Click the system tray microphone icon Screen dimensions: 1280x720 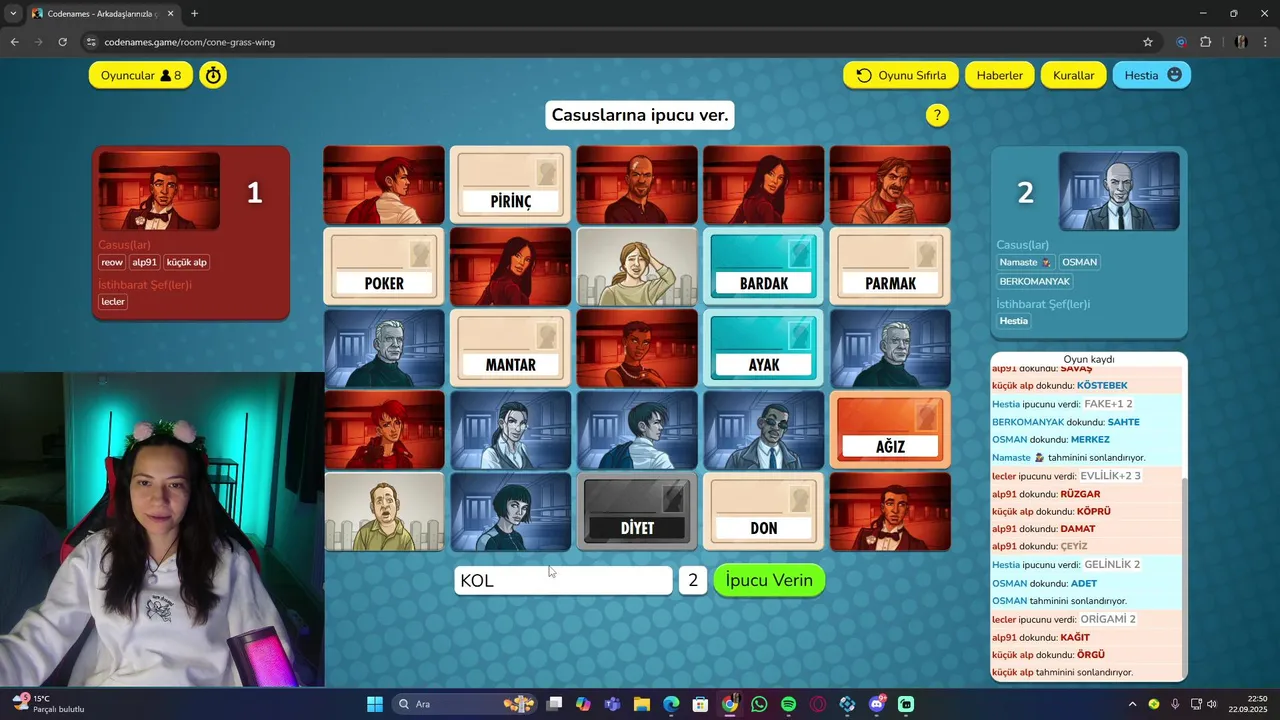pyautogui.click(x=1174, y=704)
